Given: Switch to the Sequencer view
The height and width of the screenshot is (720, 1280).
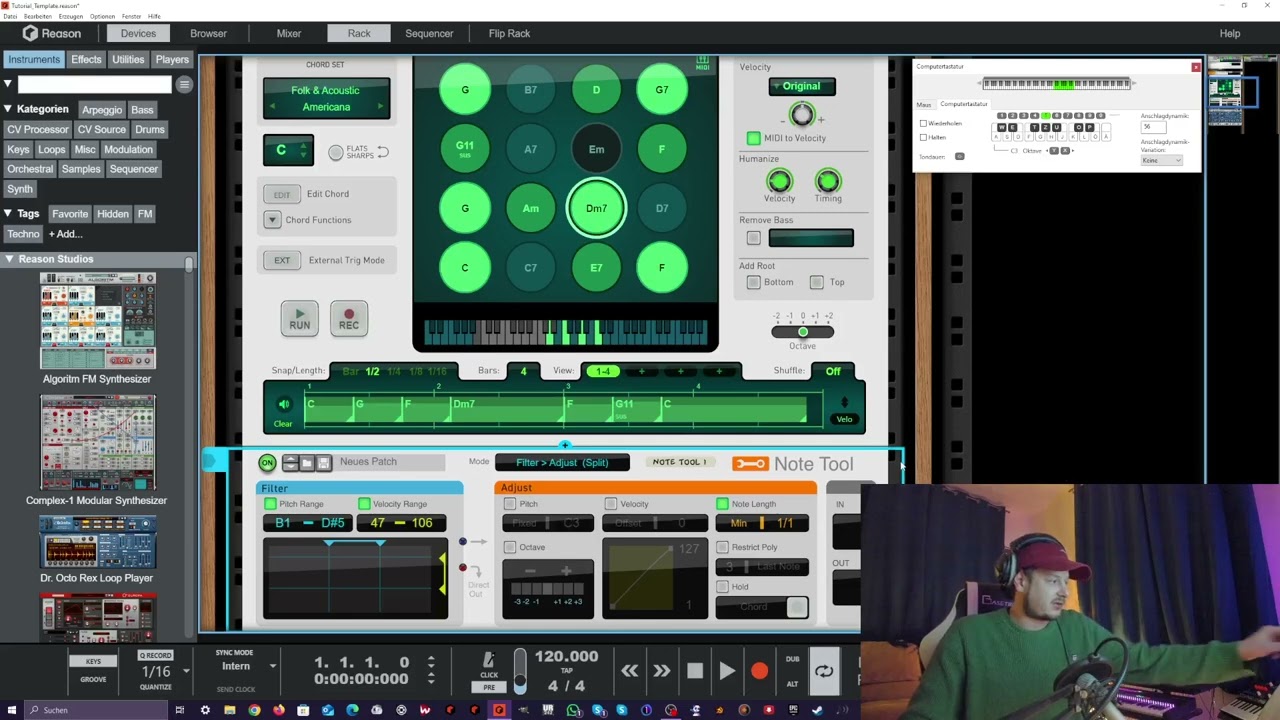Looking at the screenshot, I should tap(429, 33).
